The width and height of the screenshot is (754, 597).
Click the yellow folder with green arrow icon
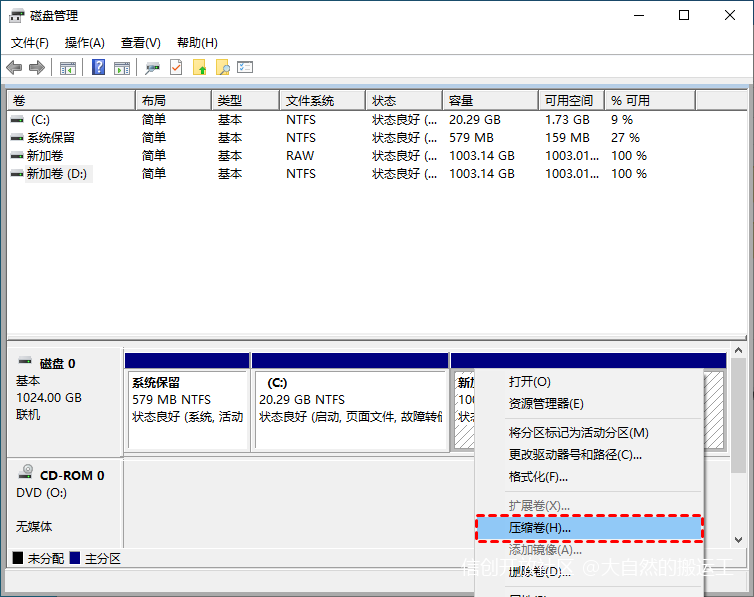coord(200,67)
